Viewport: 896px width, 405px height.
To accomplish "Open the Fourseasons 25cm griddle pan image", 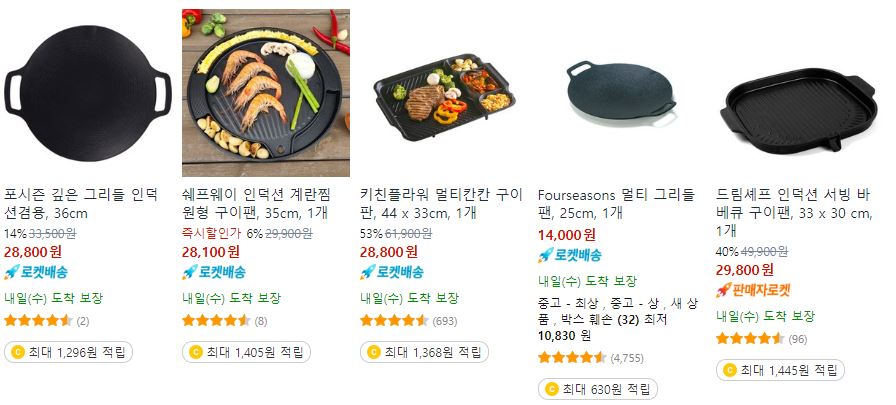I will pos(622,93).
